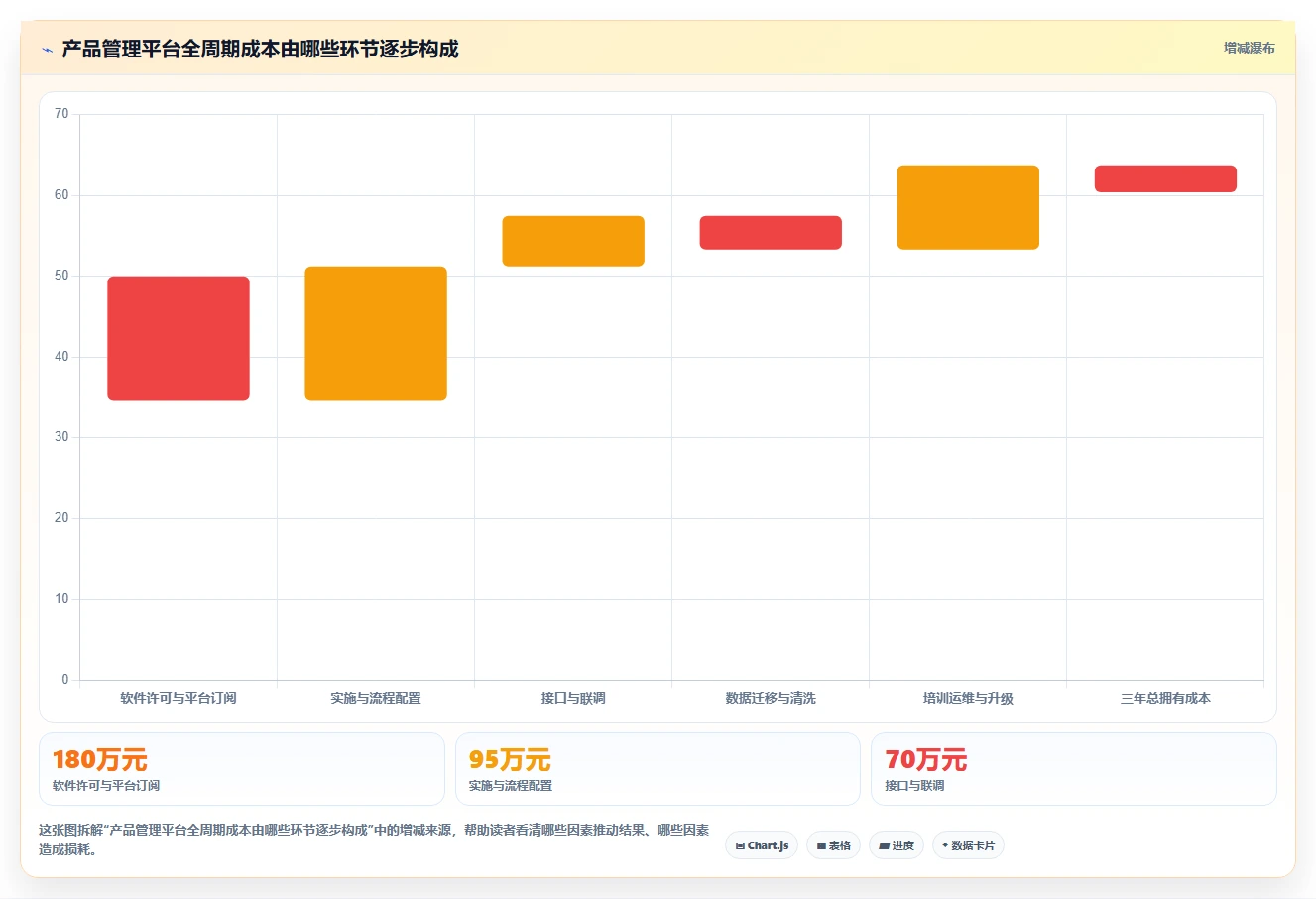Click the y-axis value 20
This screenshot has height=899, width=1316.
tap(61, 518)
